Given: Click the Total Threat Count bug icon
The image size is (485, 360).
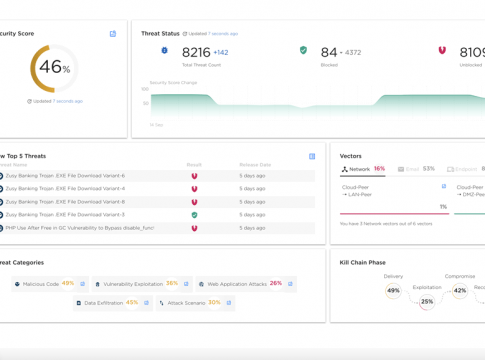Looking at the screenshot, I should (164, 50).
